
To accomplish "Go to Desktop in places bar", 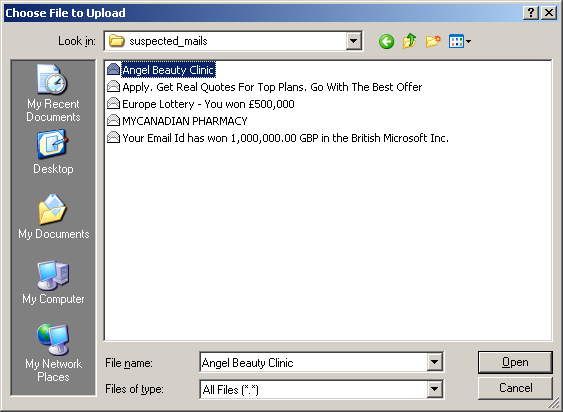I will (53, 152).
